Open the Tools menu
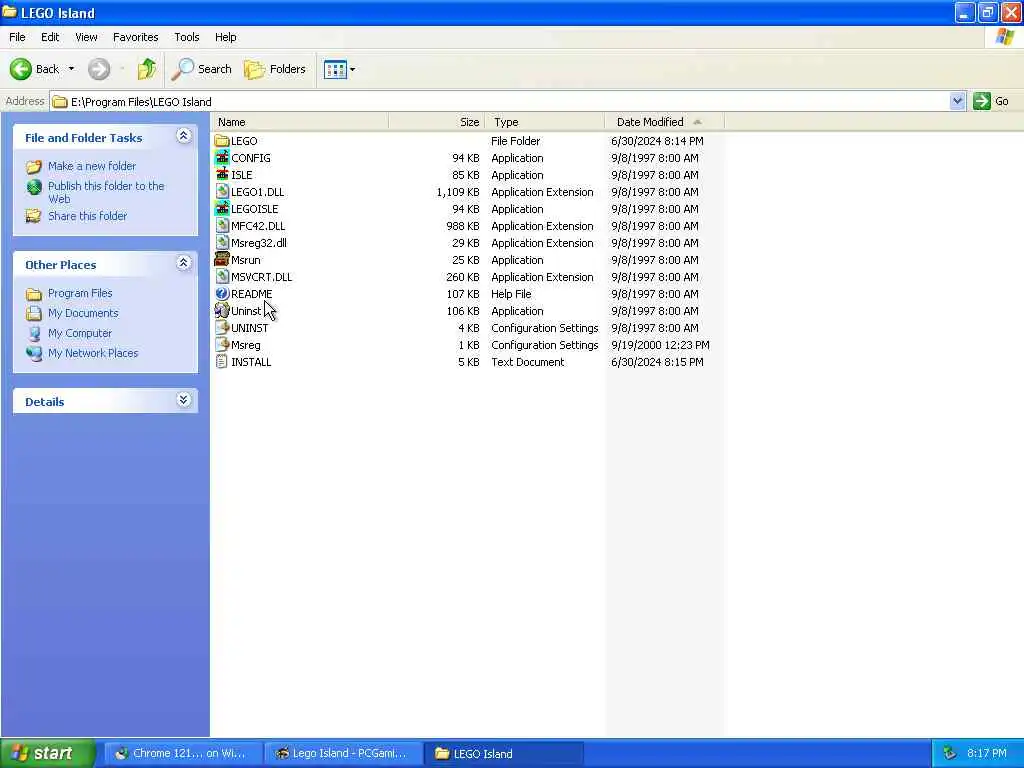Image resolution: width=1024 pixels, height=768 pixels. 187,37
